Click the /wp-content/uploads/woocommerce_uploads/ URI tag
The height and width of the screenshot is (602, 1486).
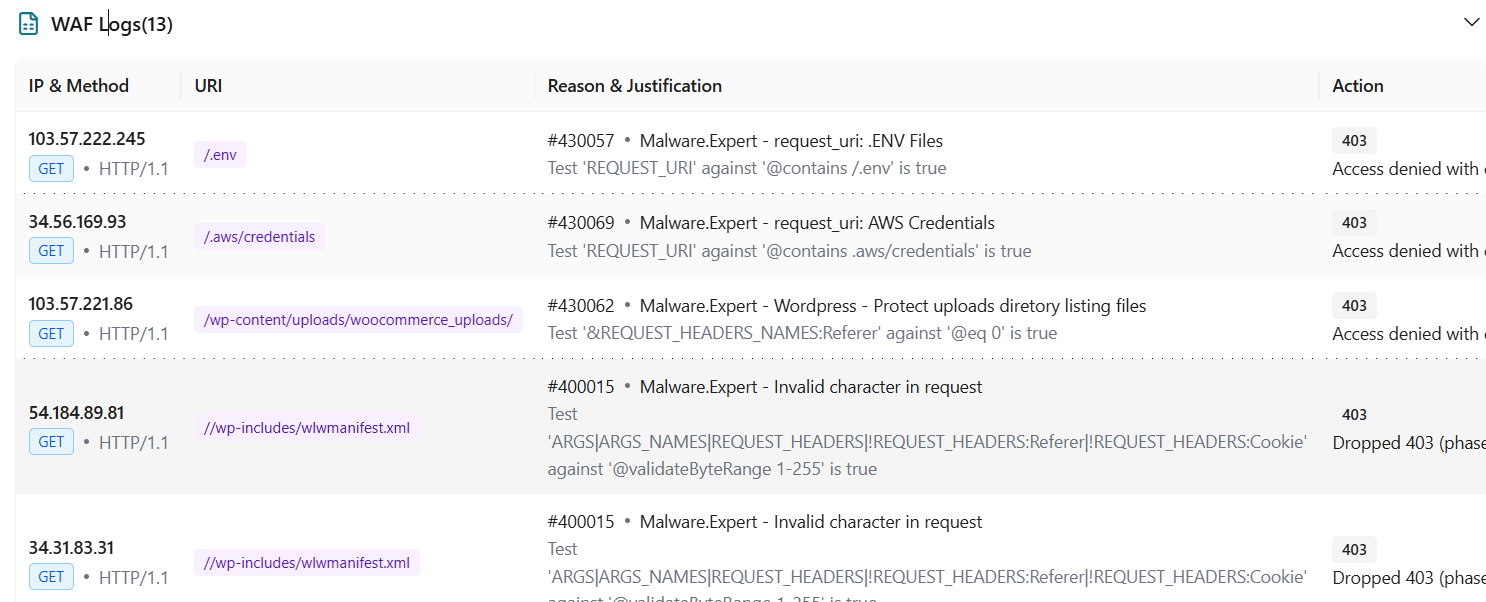click(358, 320)
